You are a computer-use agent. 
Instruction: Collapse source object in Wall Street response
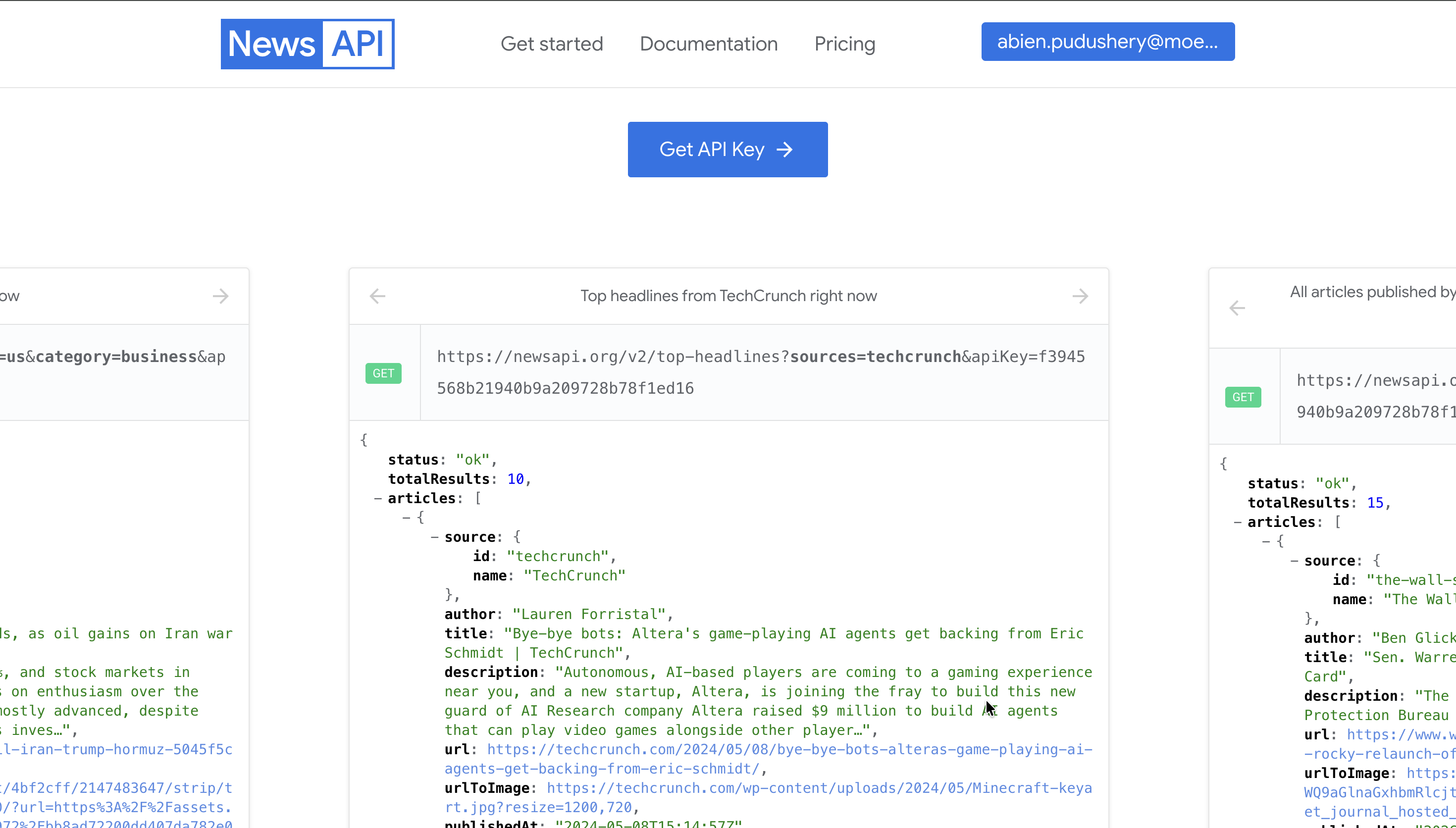pos(1294,561)
